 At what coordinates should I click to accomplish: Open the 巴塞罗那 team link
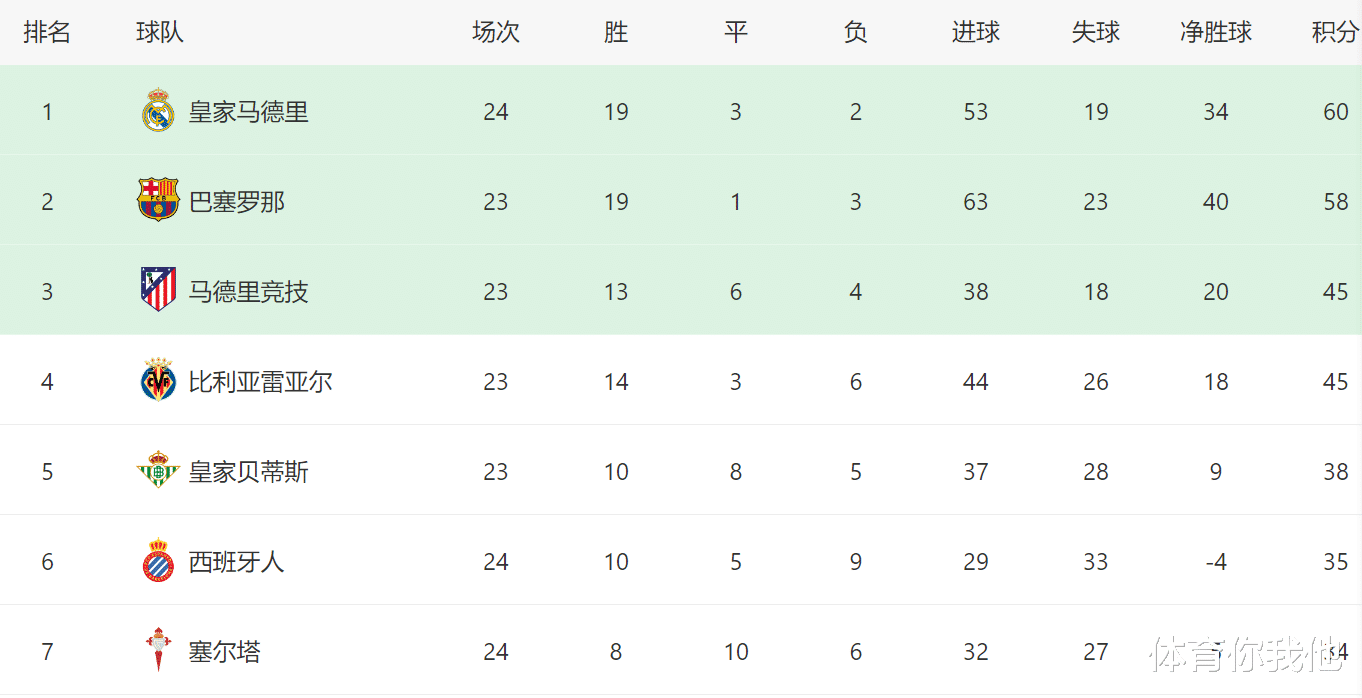(237, 202)
